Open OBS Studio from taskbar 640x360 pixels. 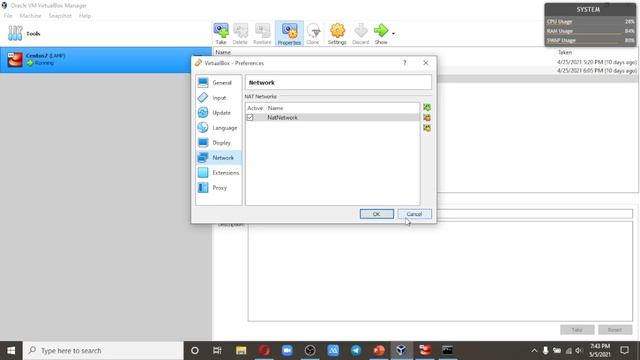pyautogui.click(x=310, y=351)
